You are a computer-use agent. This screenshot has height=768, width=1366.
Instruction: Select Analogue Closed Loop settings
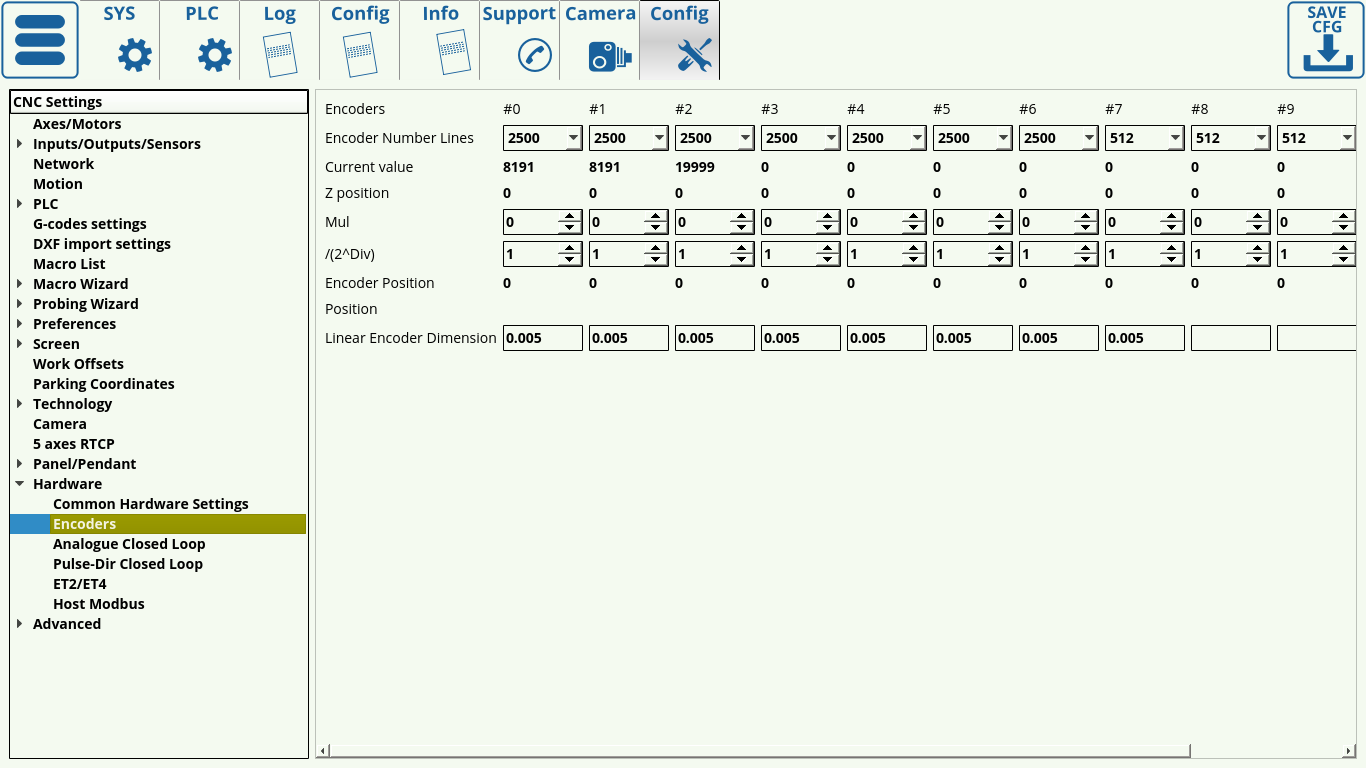coord(129,544)
